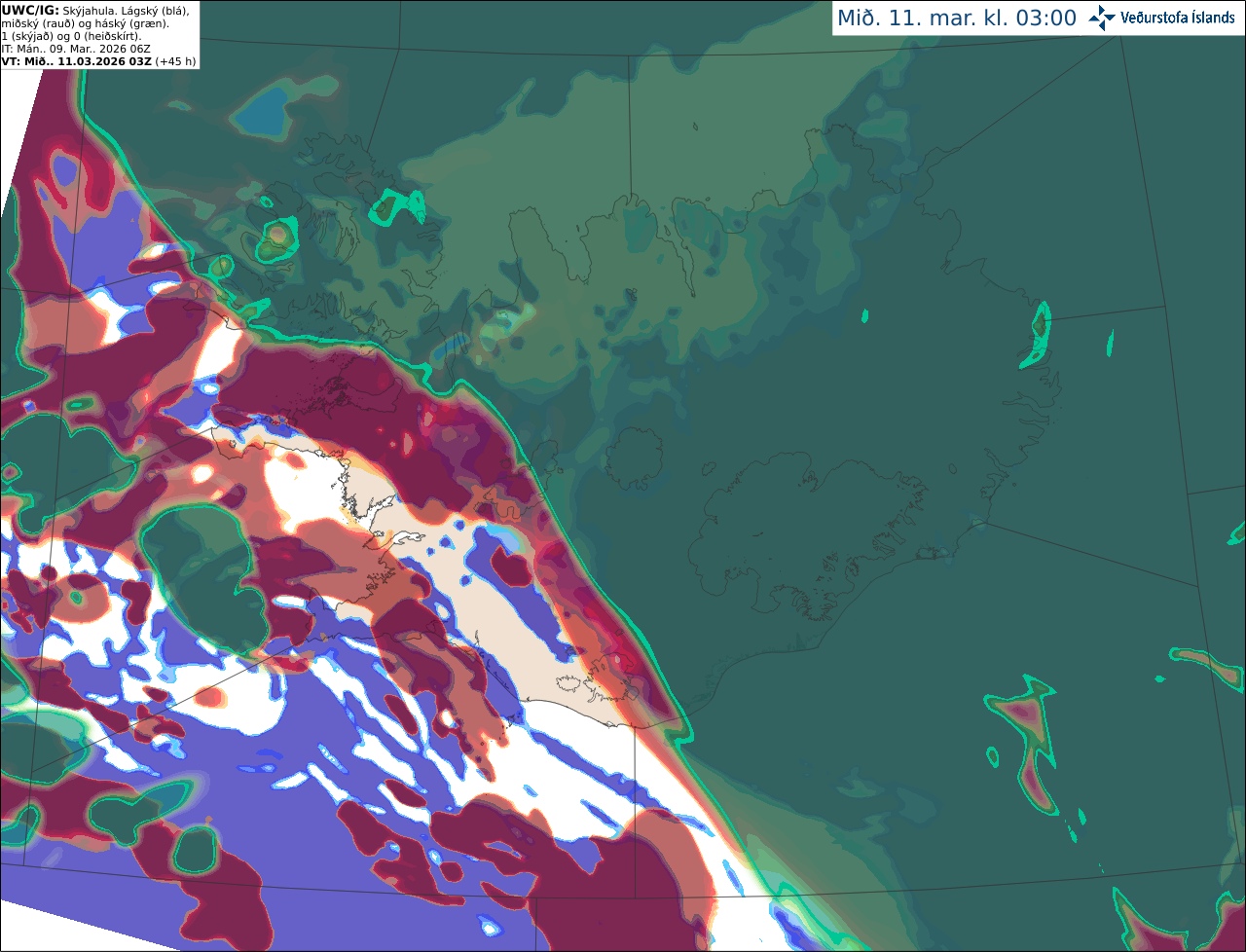
Task: Click the 'Skýjahula. Lágský (blá),' legend text
Action: (x=127, y=10)
